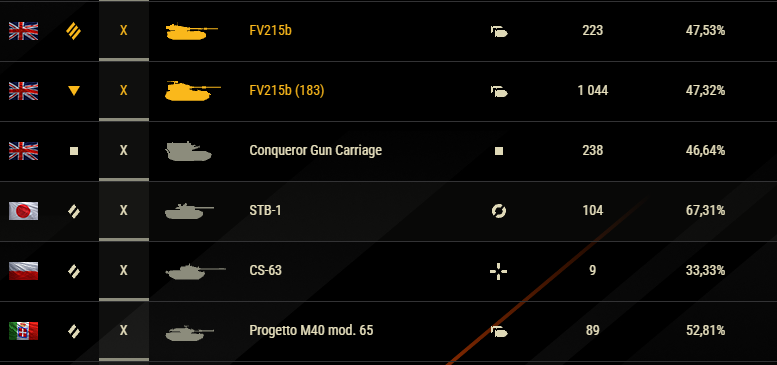Click the sniper crosshair icon in CS-63 row
Screen dimensions: 777x365
click(x=499, y=271)
